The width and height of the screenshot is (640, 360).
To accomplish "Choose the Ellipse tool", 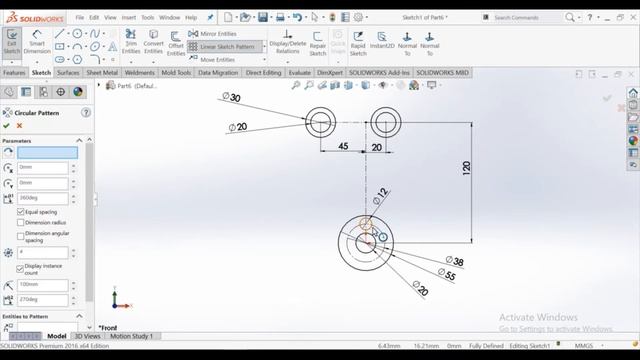I will tap(95, 47).
